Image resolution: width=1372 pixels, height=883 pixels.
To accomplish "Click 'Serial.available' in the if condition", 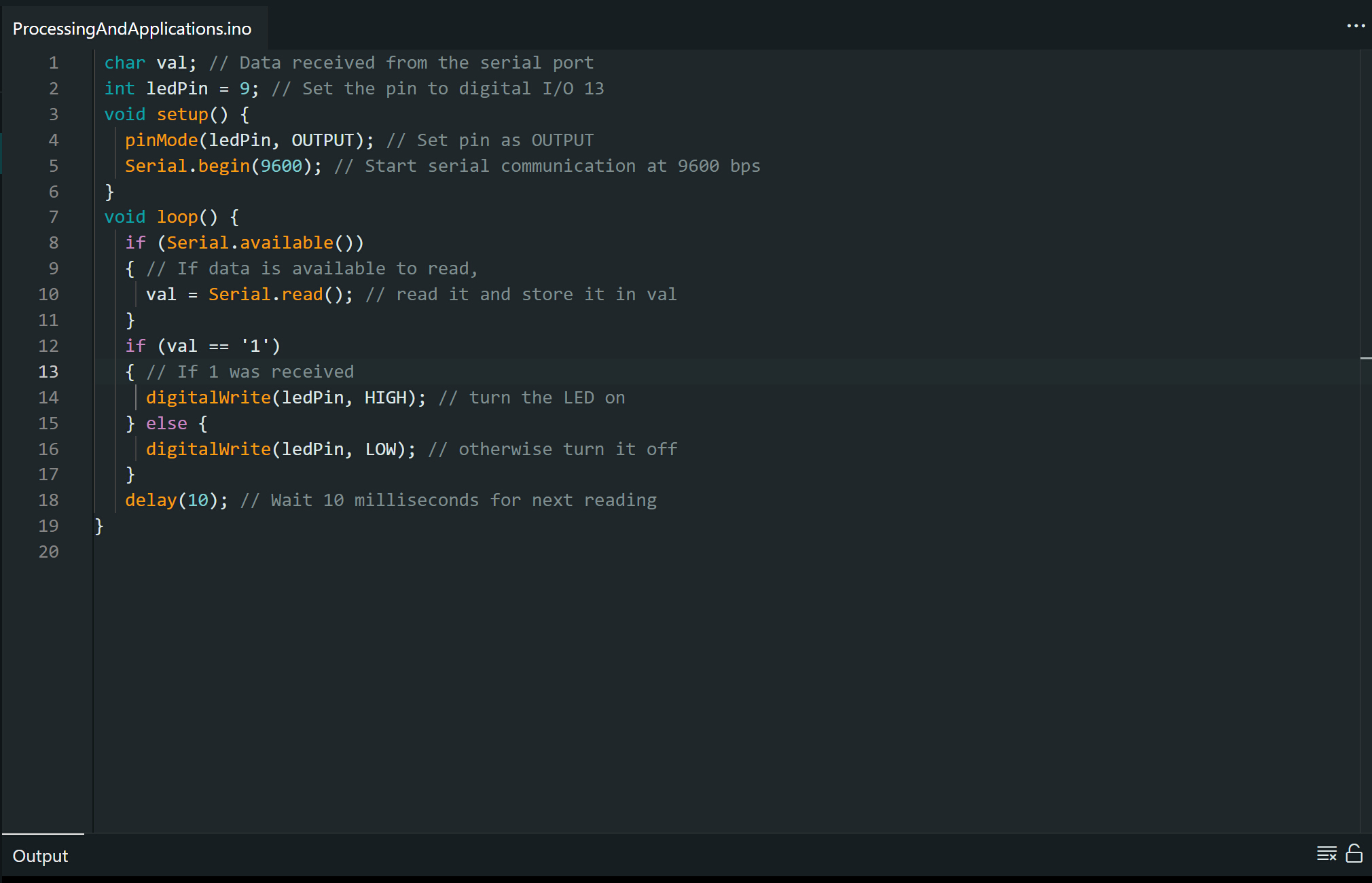I will pyautogui.click(x=250, y=243).
